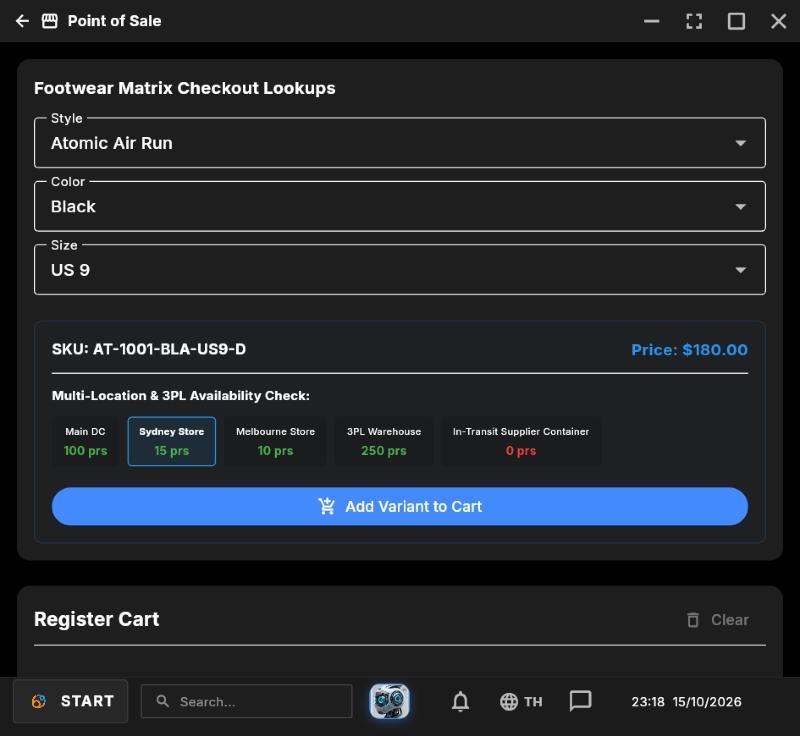
Task: Click the globe language icon
Action: tap(509, 702)
